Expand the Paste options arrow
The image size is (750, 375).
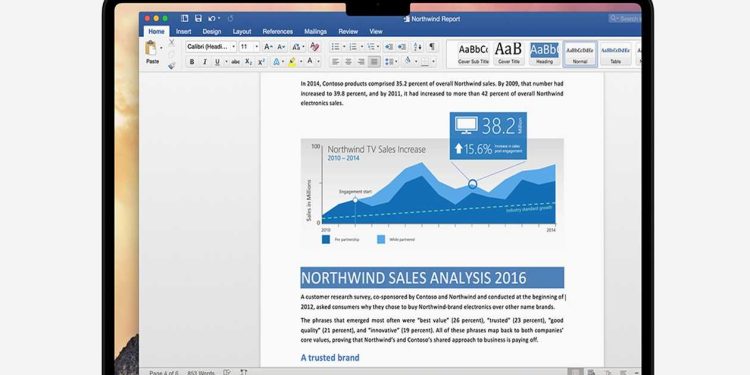161,48
